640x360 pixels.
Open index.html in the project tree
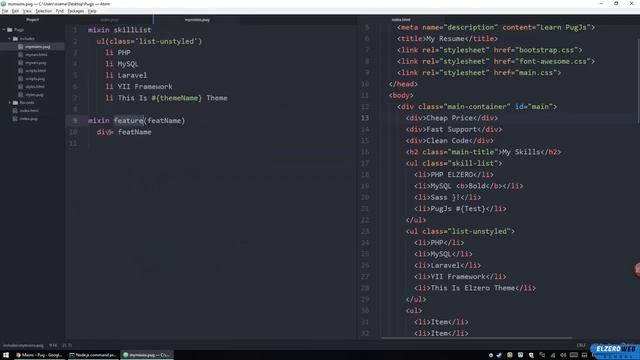coord(29,111)
